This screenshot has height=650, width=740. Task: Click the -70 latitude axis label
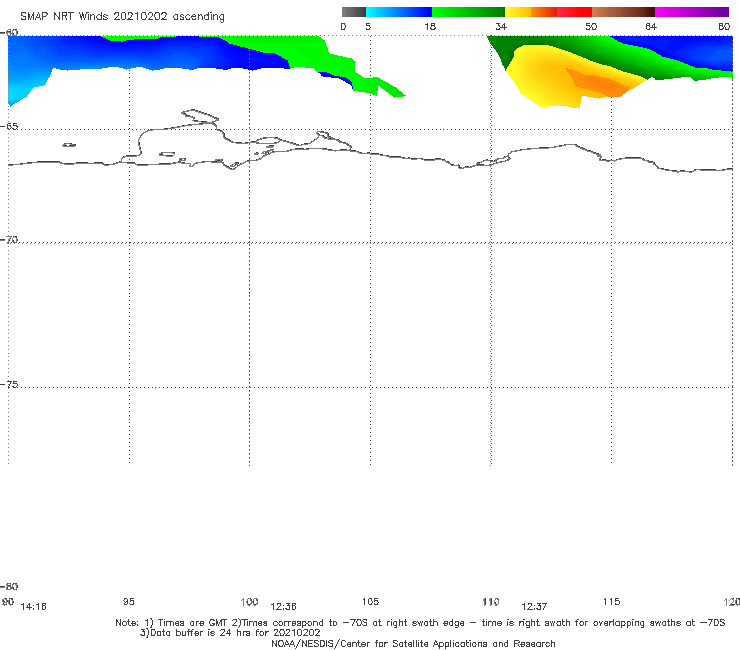9,240
